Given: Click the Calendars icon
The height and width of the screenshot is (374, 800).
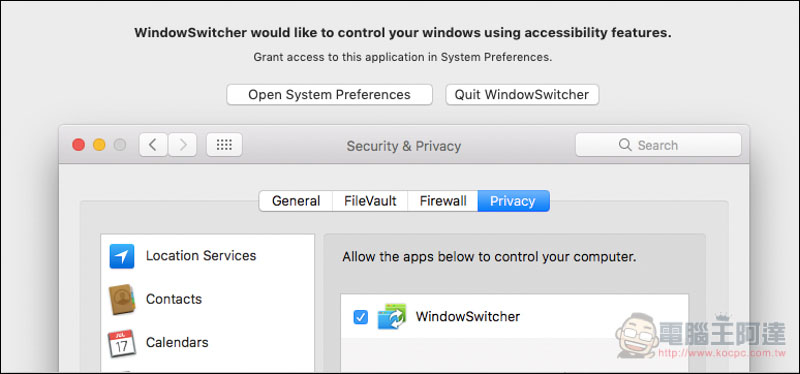Looking at the screenshot, I should coord(121,342).
